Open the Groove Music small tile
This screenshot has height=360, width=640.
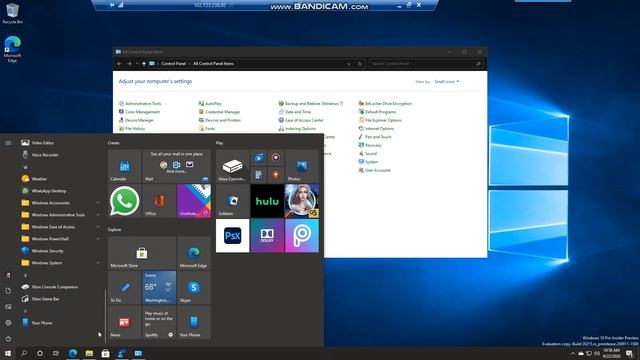point(276,158)
